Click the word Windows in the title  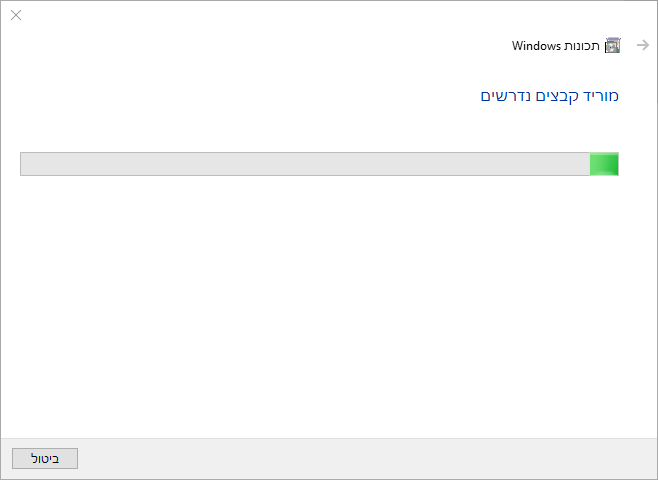pyautogui.click(x=536, y=45)
